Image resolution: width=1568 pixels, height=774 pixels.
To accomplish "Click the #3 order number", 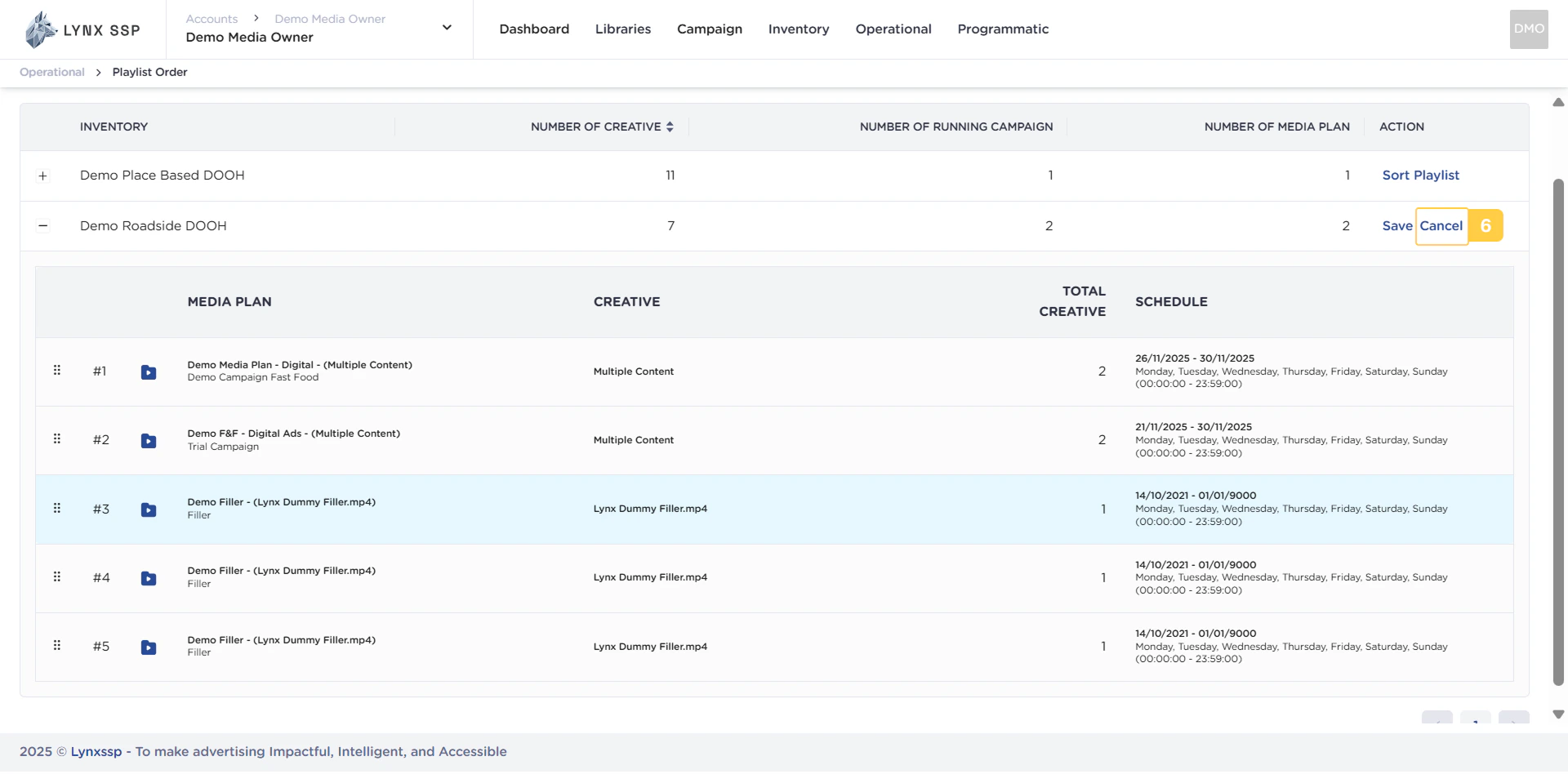I will point(101,509).
